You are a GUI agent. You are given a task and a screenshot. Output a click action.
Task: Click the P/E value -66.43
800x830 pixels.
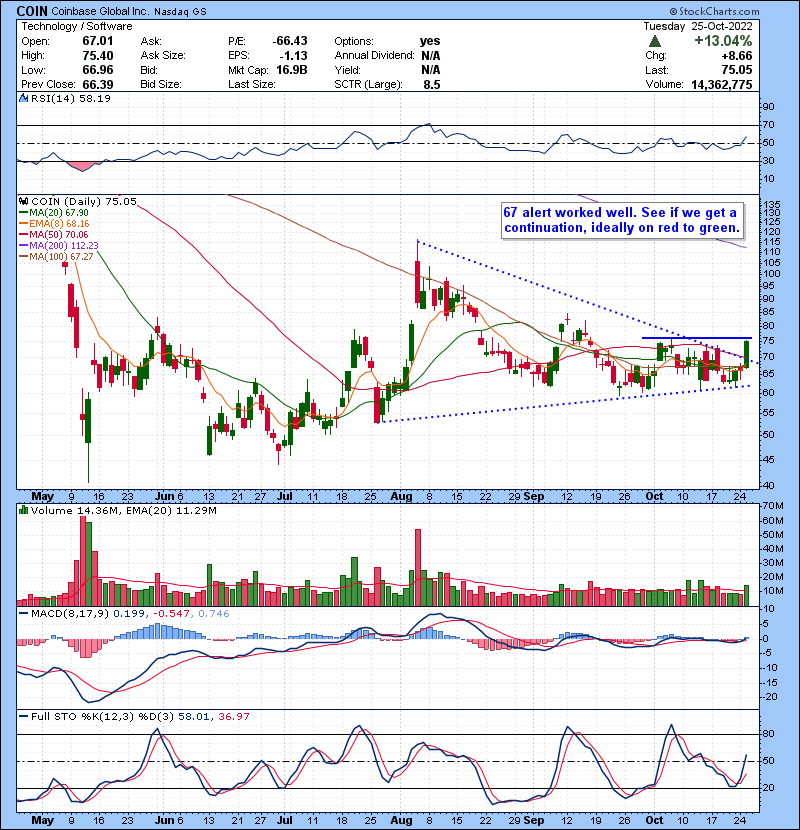click(290, 41)
